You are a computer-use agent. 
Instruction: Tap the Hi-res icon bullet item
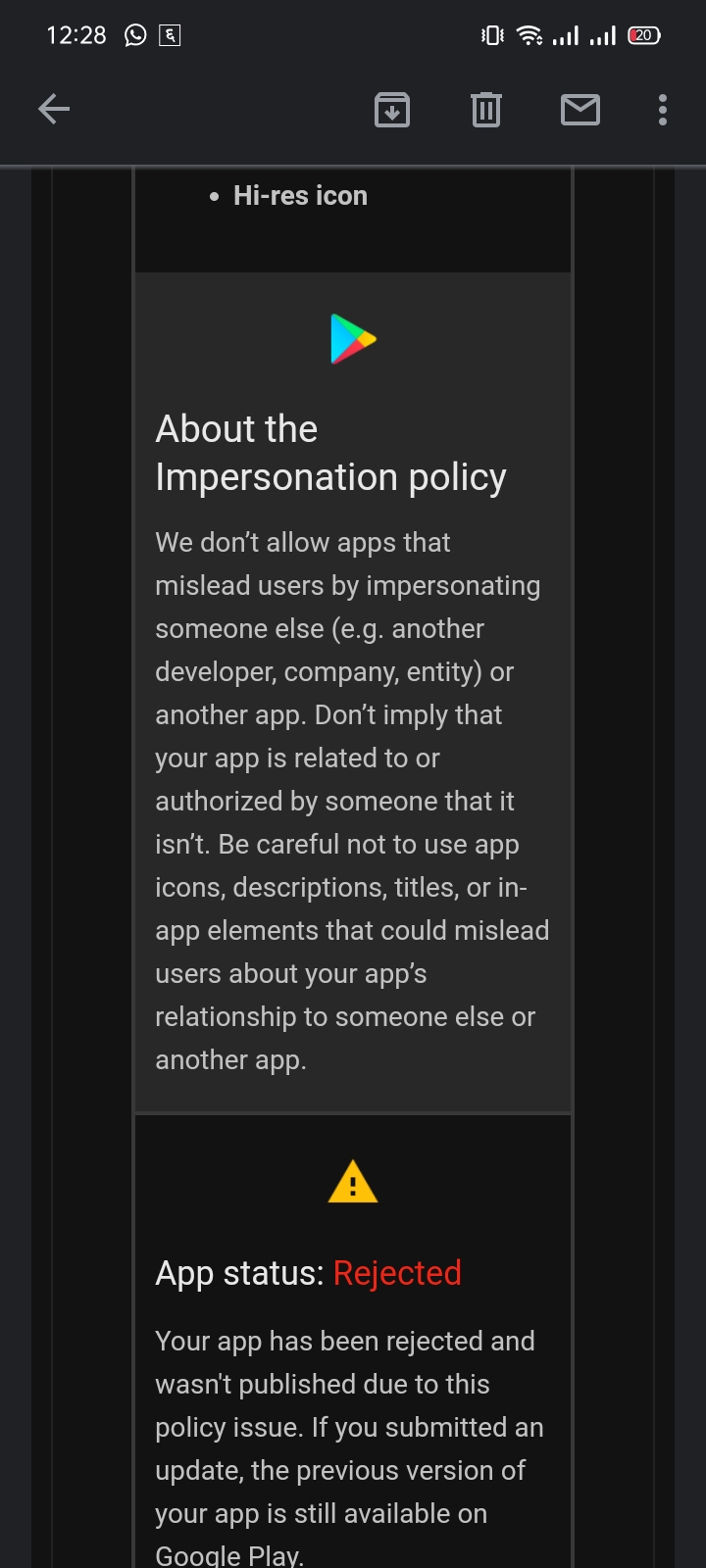[300, 196]
